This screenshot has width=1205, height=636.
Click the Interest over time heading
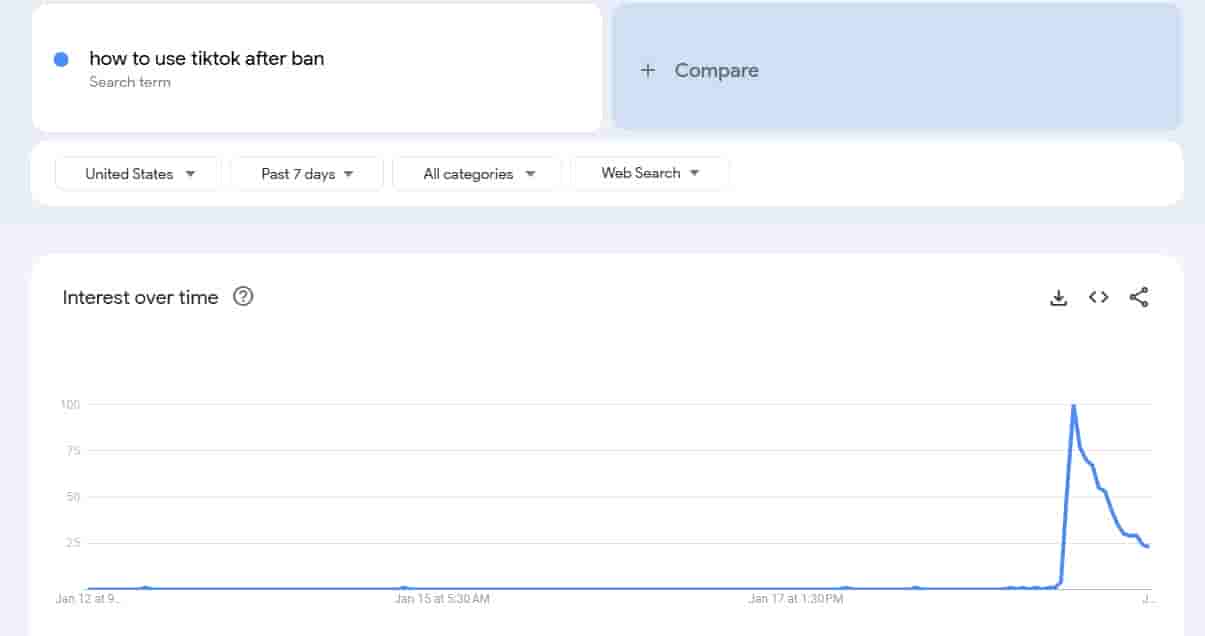(140, 297)
